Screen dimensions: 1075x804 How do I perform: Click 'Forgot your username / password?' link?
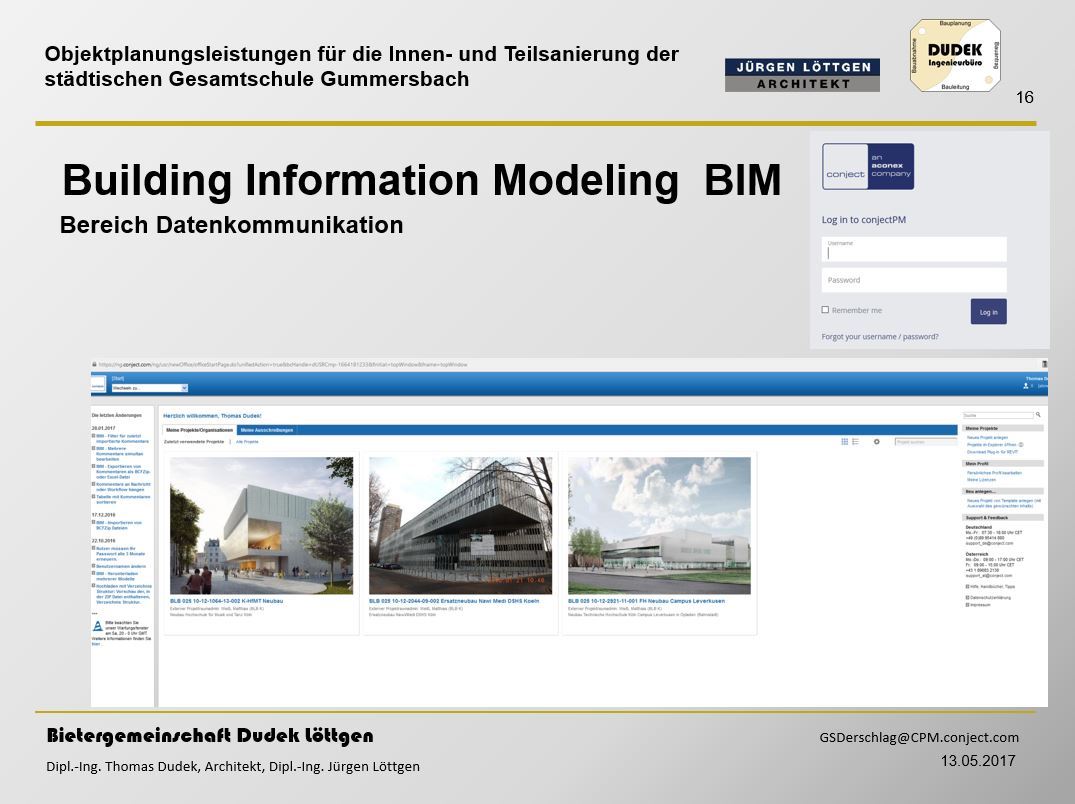pos(880,337)
